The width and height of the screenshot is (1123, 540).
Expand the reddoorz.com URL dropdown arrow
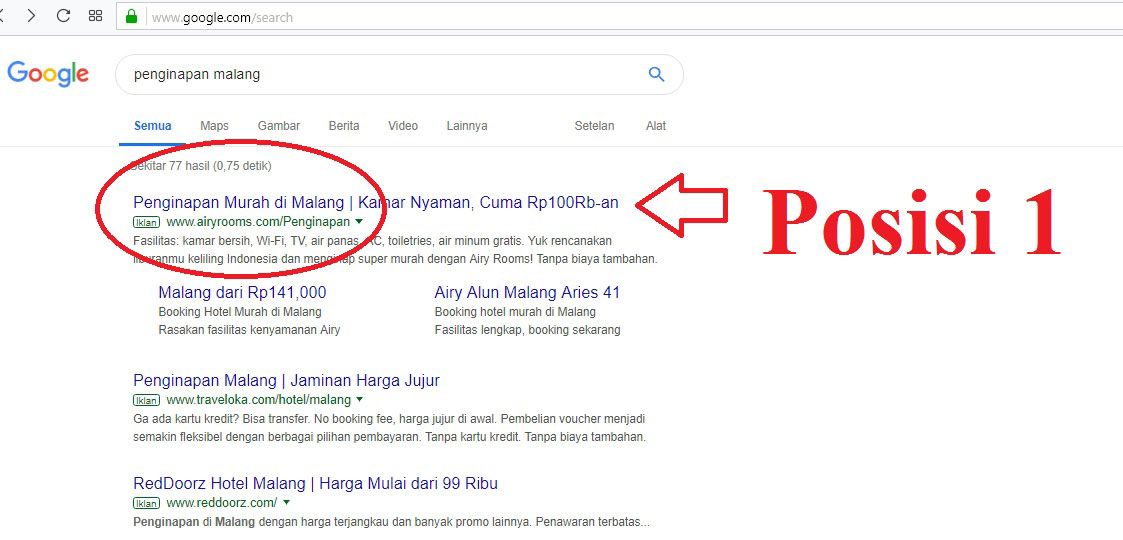pyautogui.click(x=286, y=502)
